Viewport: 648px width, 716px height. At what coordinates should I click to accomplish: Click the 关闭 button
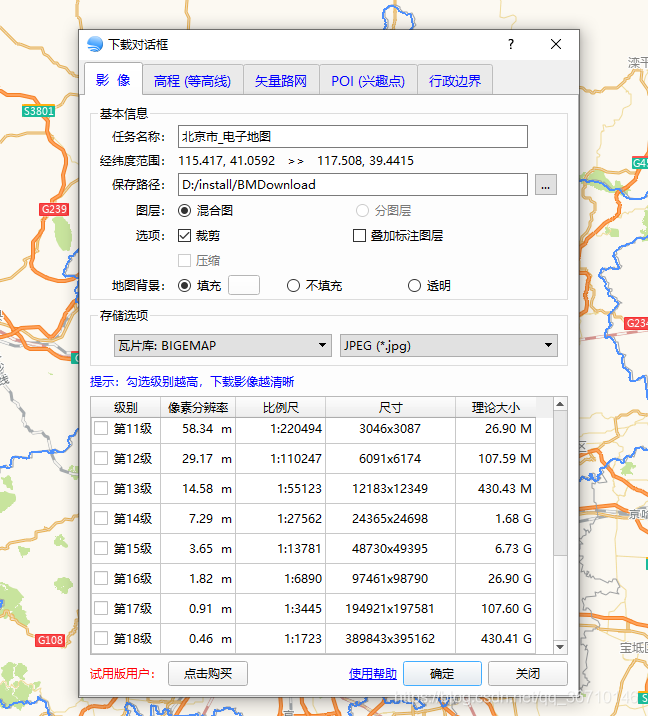pyautogui.click(x=528, y=674)
